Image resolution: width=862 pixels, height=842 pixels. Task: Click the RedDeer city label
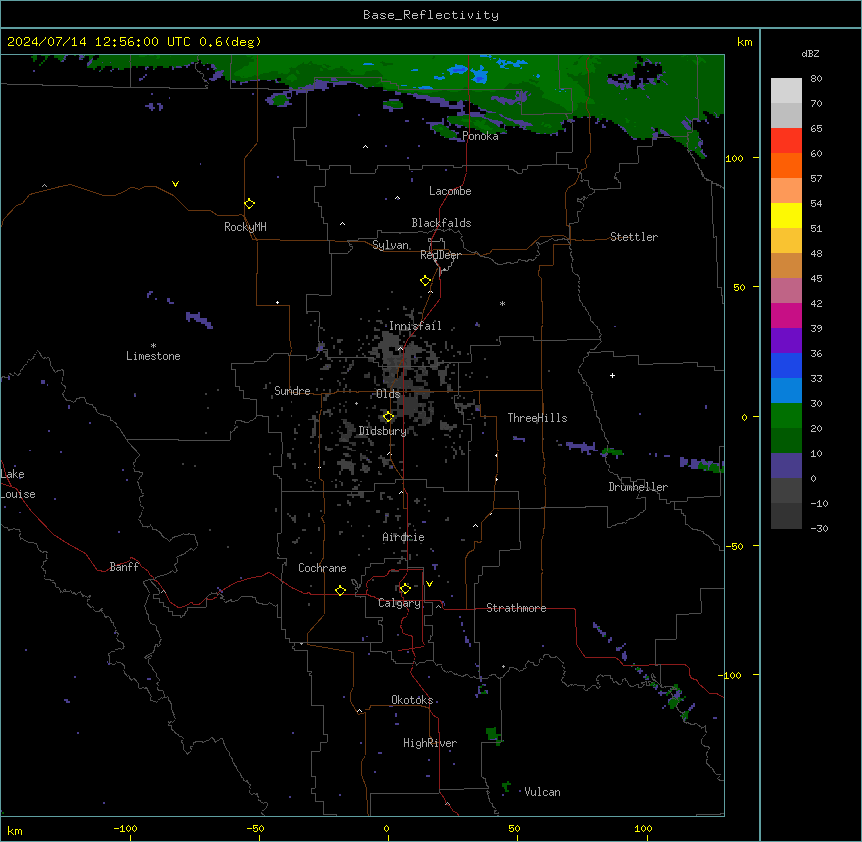(440, 255)
